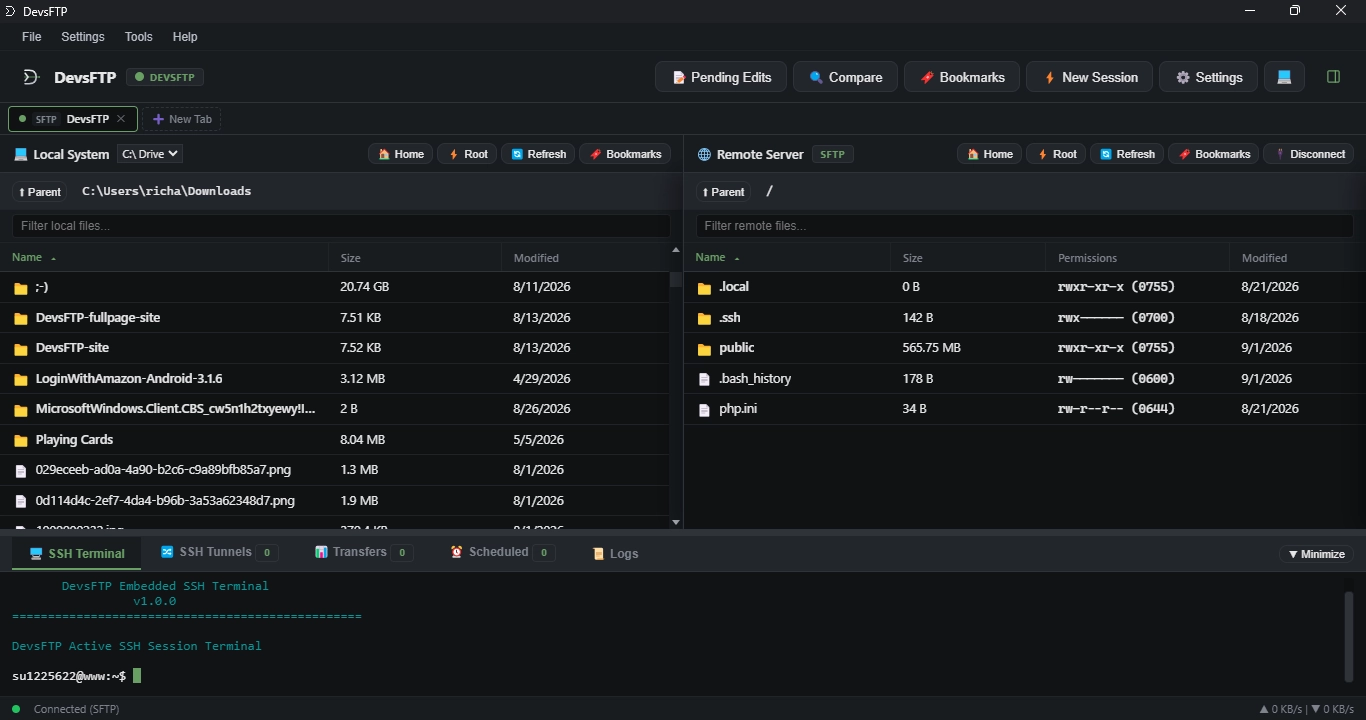Open Remote Server Bookmarks

tap(1214, 154)
